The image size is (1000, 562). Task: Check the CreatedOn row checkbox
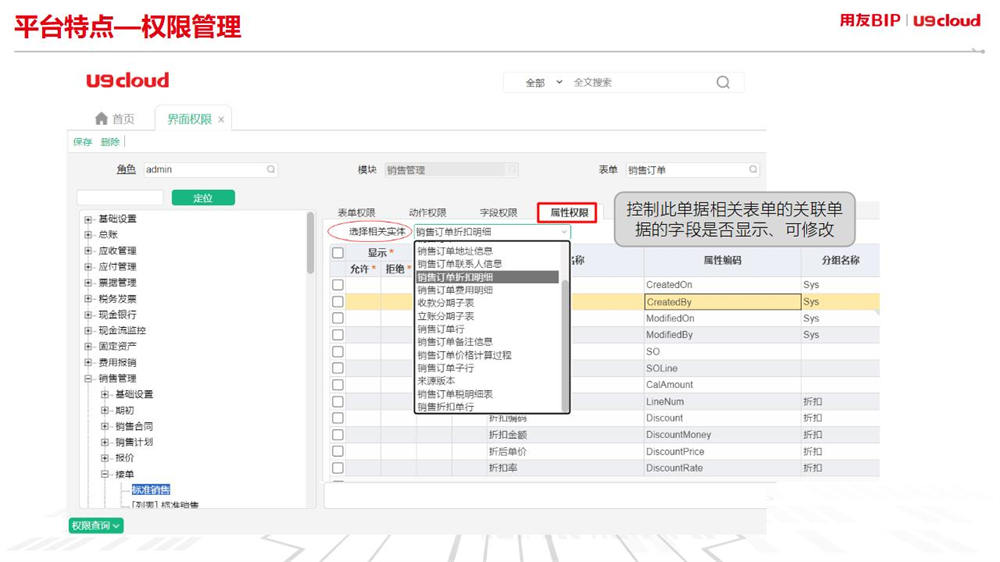pyautogui.click(x=338, y=285)
